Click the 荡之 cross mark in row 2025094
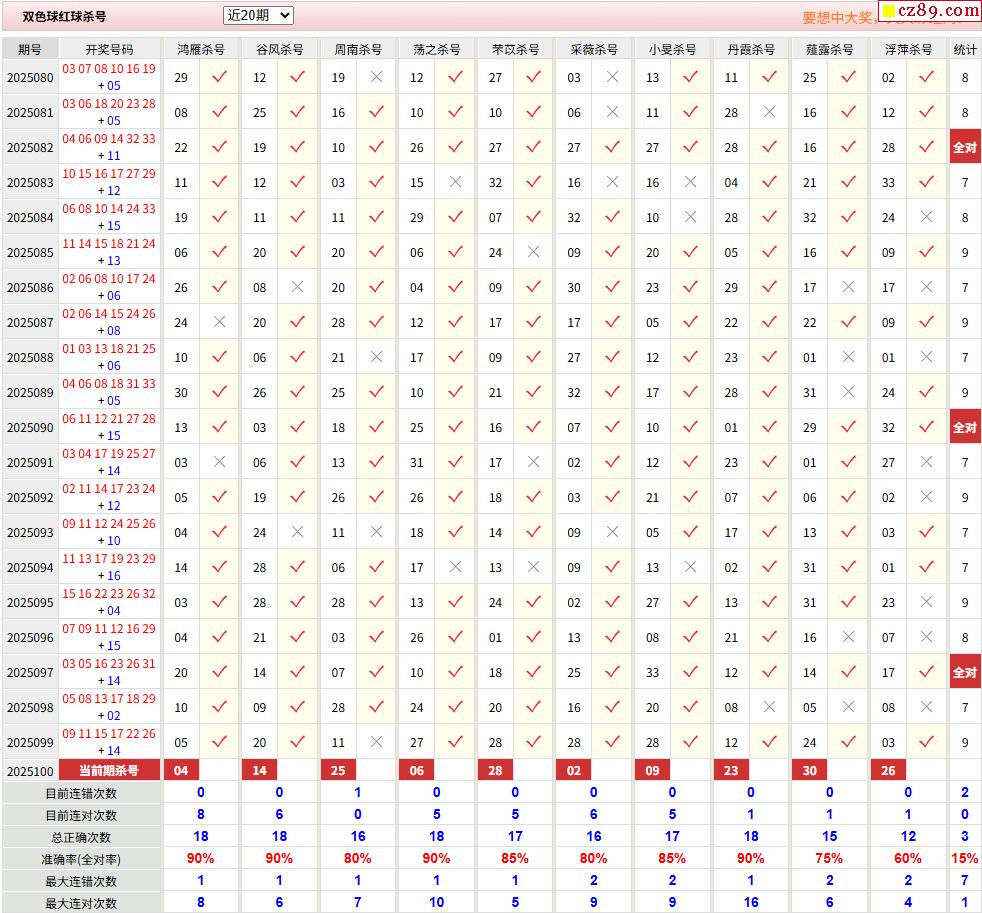The image size is (982, 913). click(x=455, y=567)
